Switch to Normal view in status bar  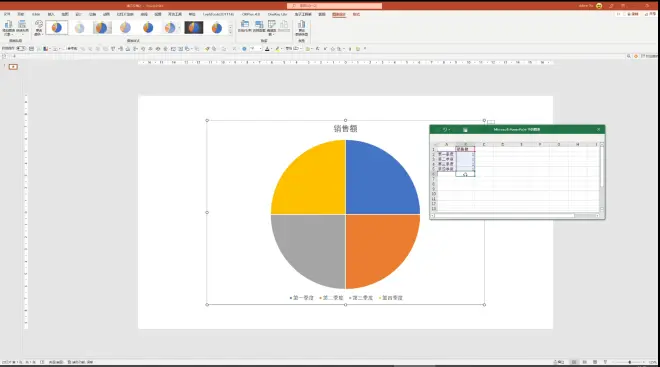(574, 362)
